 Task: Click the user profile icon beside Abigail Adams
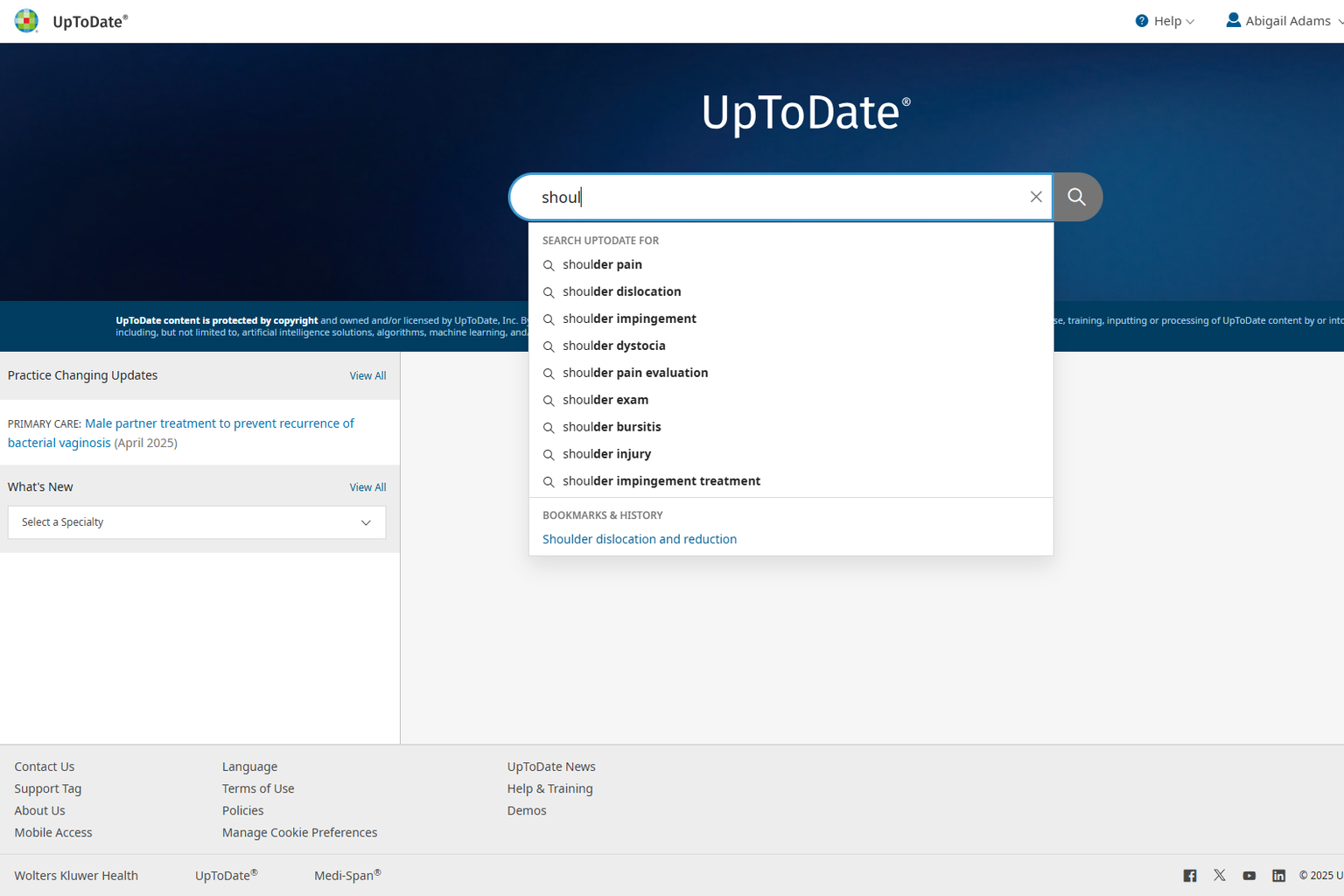1233,20
